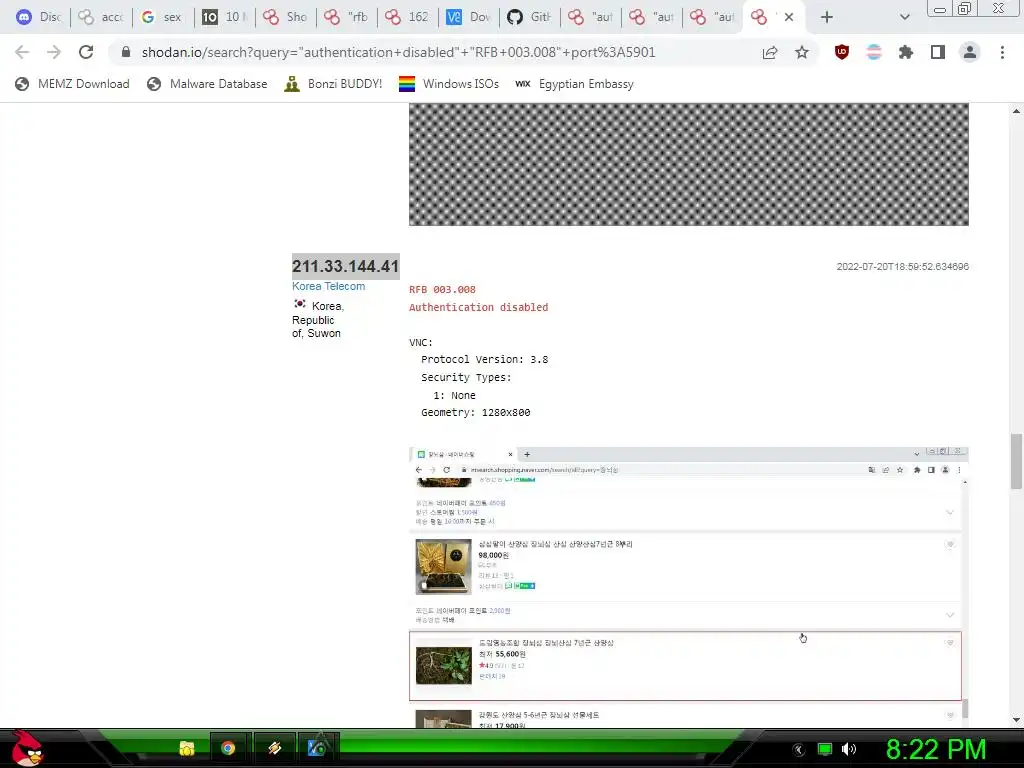This screenshot has height=768, width=1024.
Task: Share this page using the share icon
Action: click(770, 52)
